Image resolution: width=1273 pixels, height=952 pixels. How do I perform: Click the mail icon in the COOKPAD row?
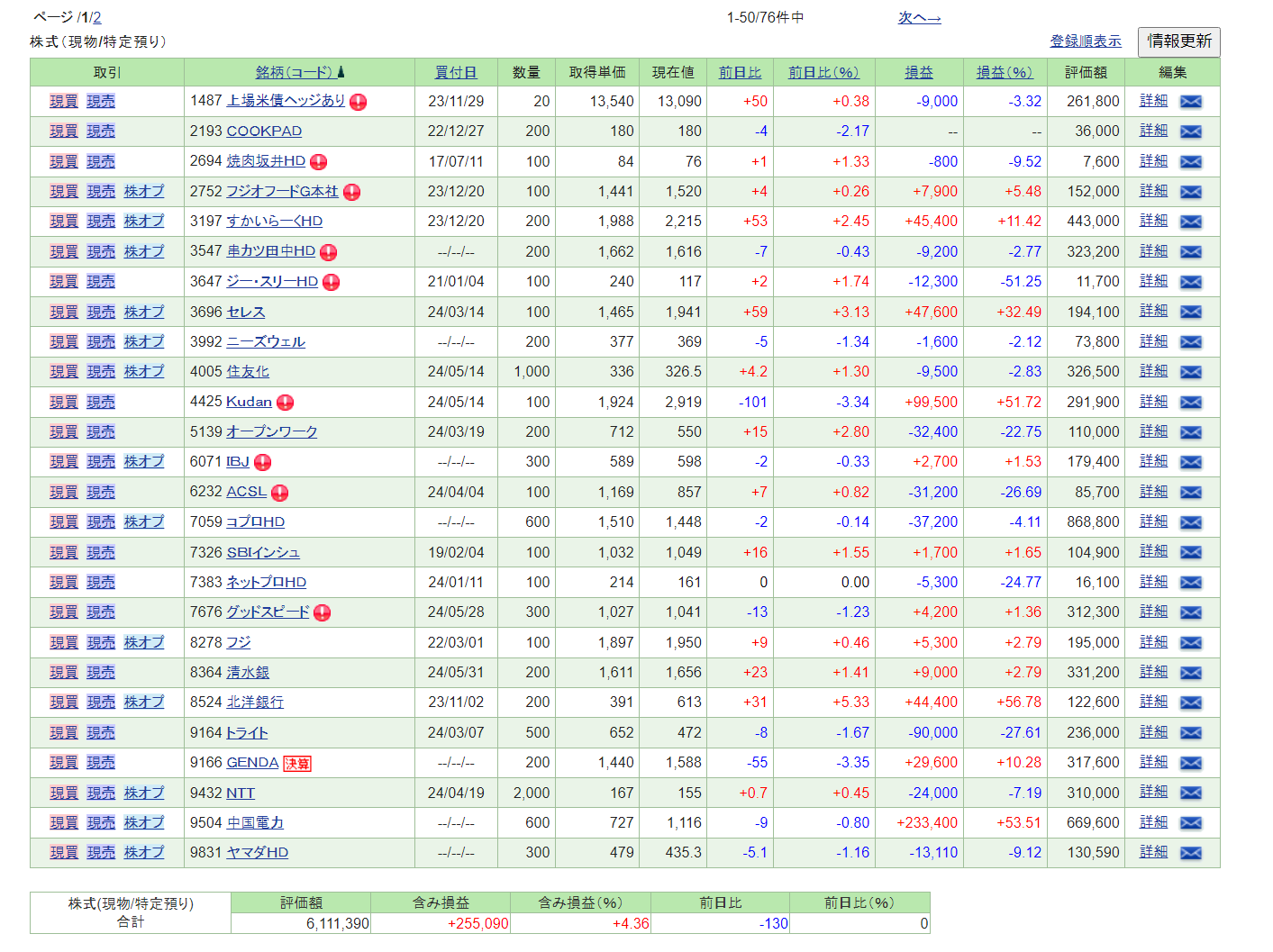point(1190,131)
